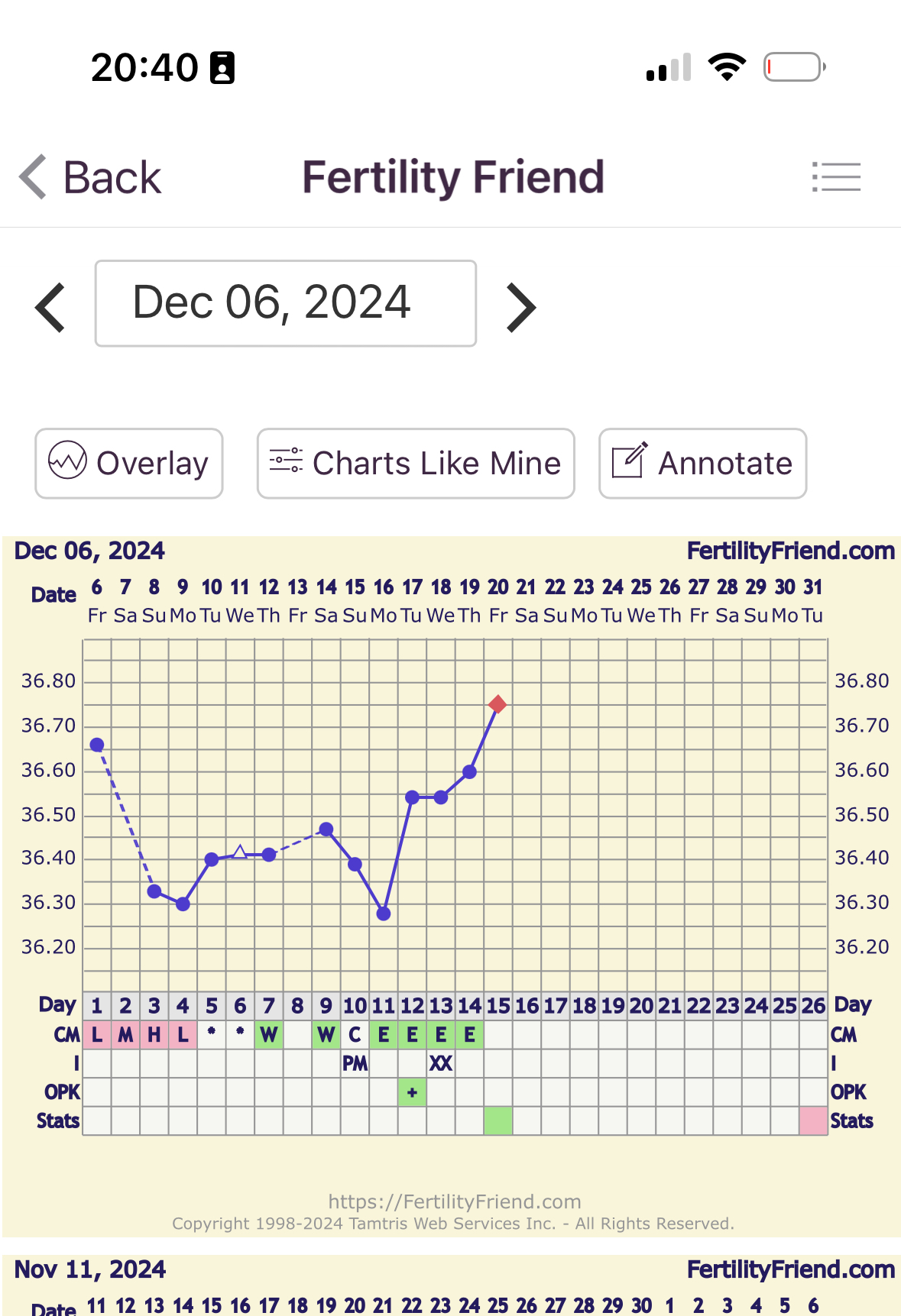The width and height of the screenshot is (901, 1316).
Task: Tap the Annotate pencil icon
Action: [630, 461]
